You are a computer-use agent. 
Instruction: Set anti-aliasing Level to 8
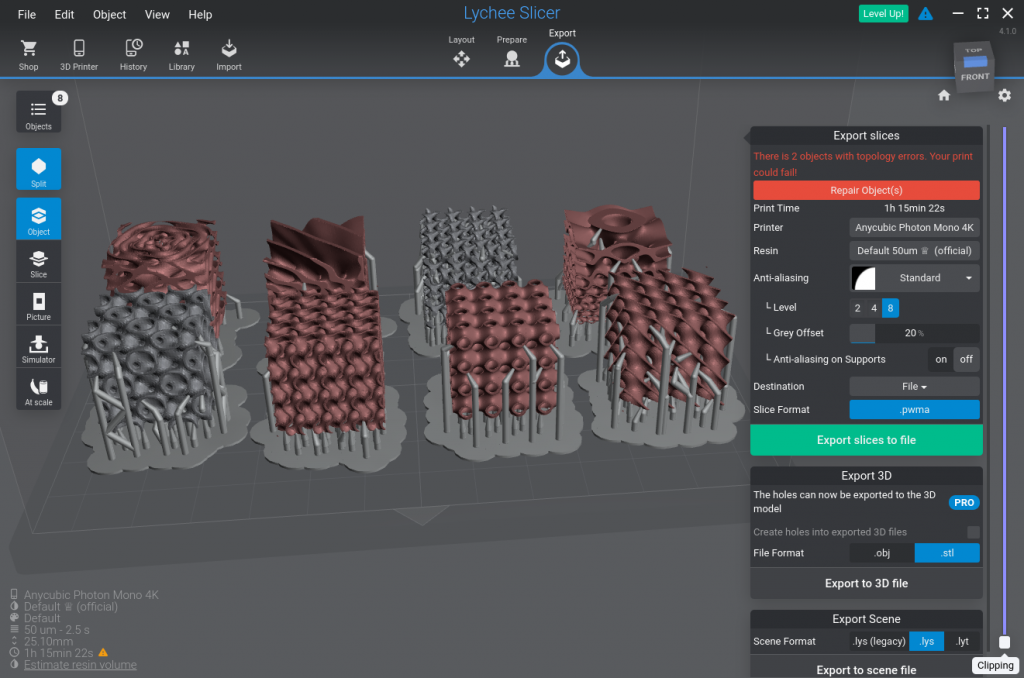[x=890, y=308]
